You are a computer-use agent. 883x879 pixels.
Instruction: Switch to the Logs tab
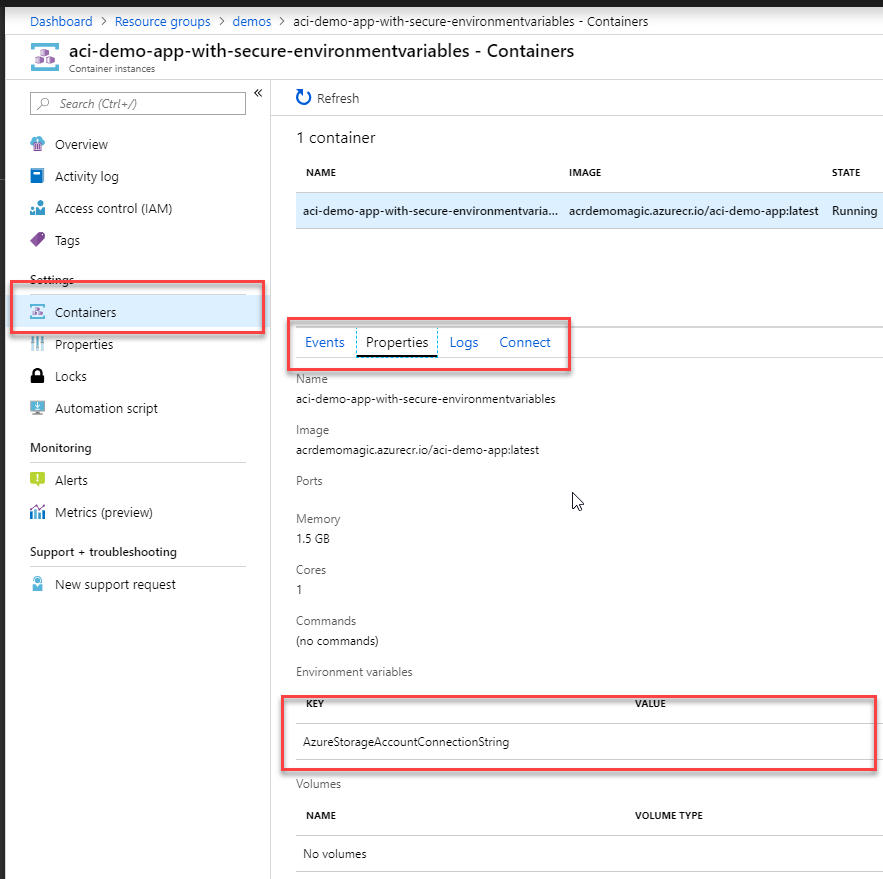click(x=464, y=342)
